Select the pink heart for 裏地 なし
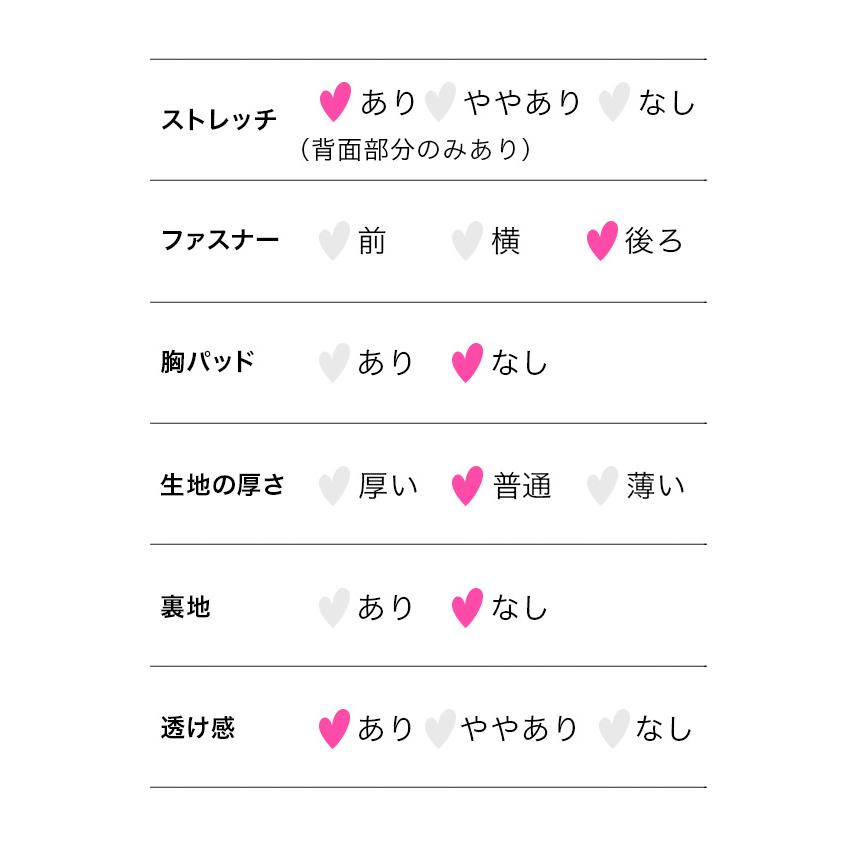This screenshot has width=854, height=854. (467, 608)
